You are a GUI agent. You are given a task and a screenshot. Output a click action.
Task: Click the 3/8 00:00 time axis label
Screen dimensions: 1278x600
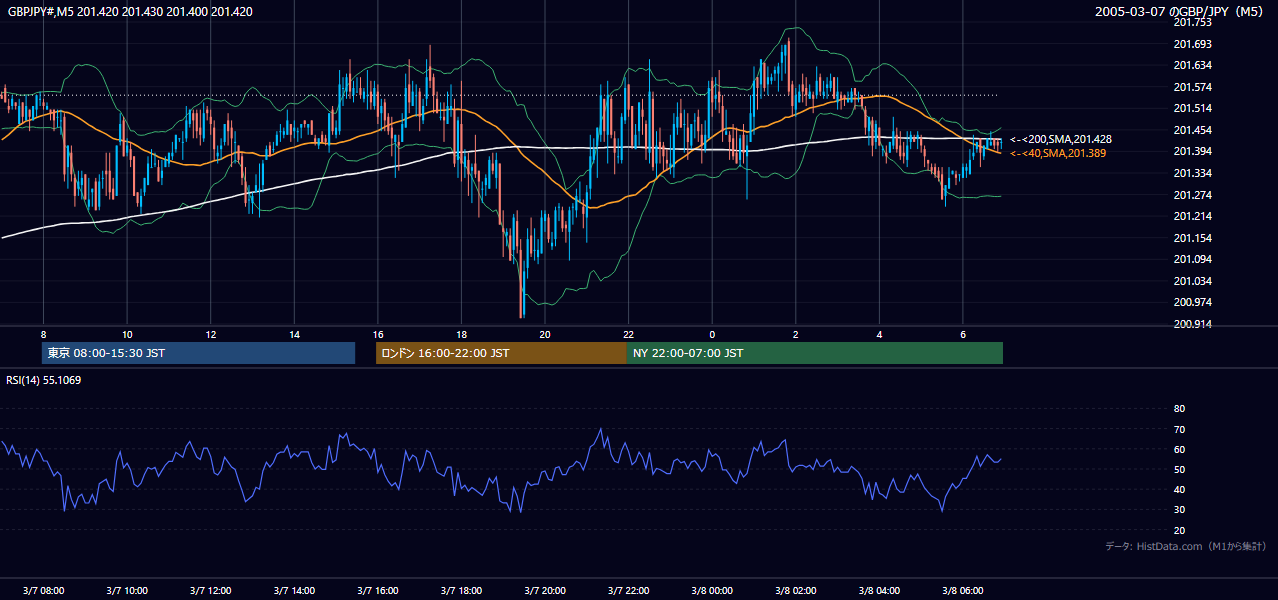[712, 590]
